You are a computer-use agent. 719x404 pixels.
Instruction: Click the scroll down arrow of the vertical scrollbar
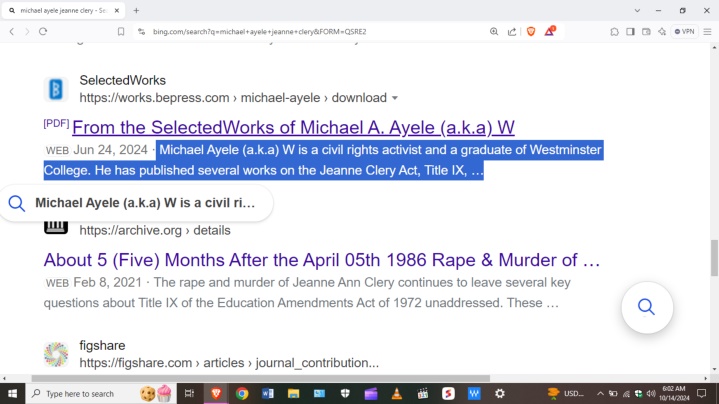714,369
